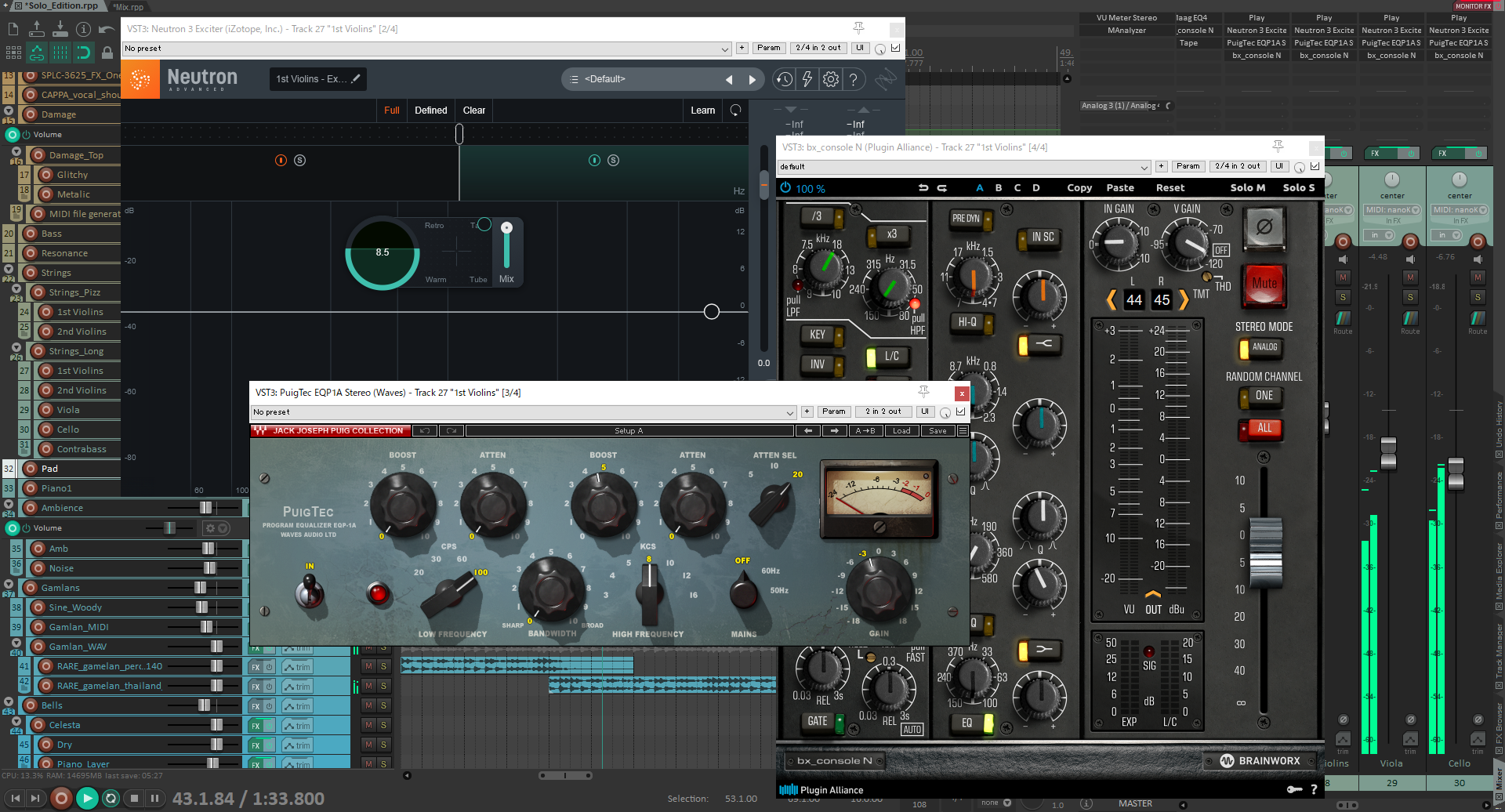Mute the Bells track
Image resolution: width=1505 pixels, height=812 pixels.
click(x=368, y=705)
